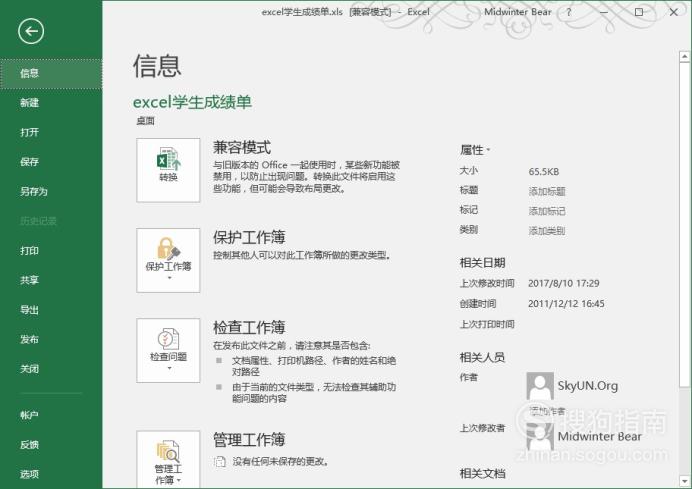Viewport: 692px width, 489px height.
Task: Click the file size value 65.5KB
Action: point(544,172)
